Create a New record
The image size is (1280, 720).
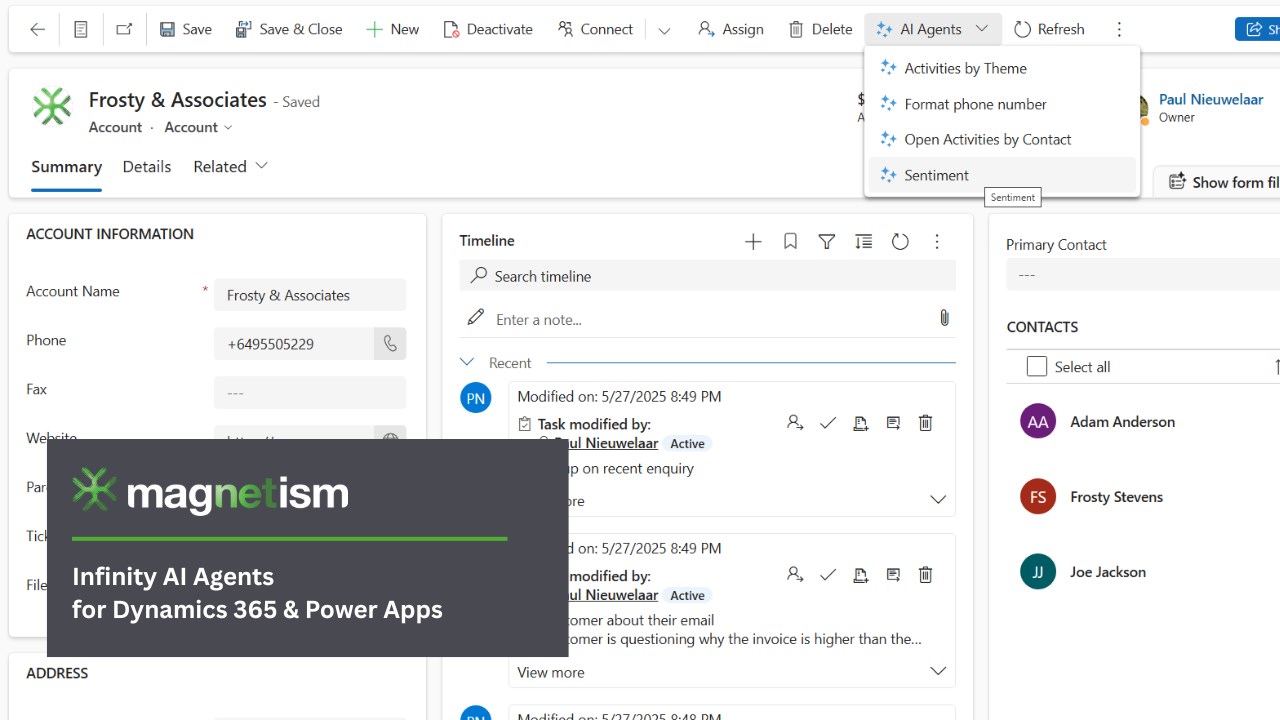click(x=392, y=29)
